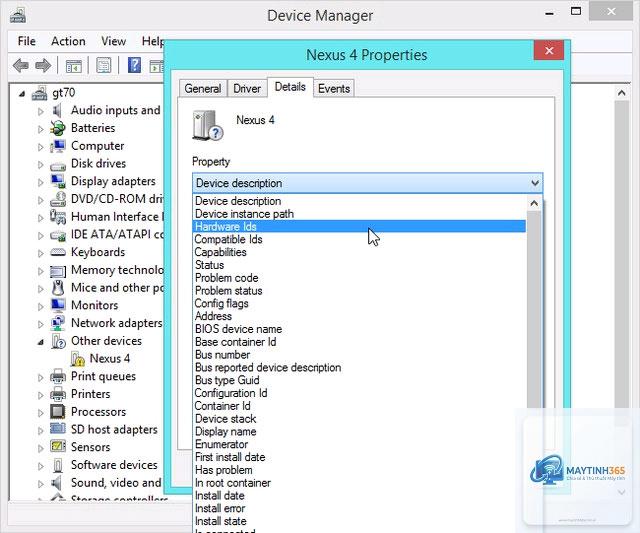Select the Details tab
Viewport: 640px width, 533px height.
click(290, 87)
